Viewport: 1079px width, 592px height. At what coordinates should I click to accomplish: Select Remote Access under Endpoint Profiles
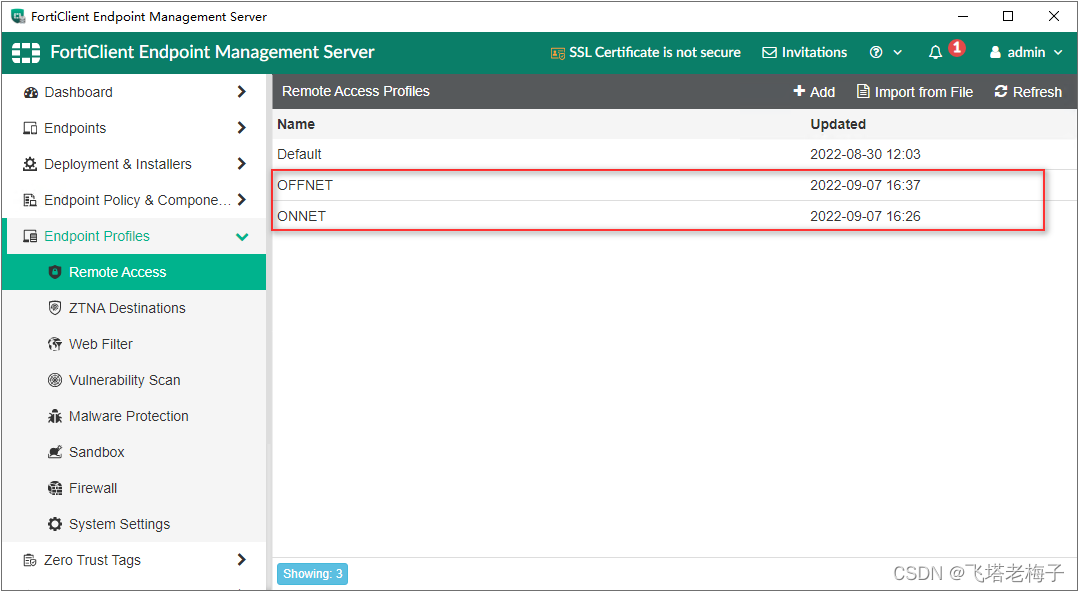133,272
